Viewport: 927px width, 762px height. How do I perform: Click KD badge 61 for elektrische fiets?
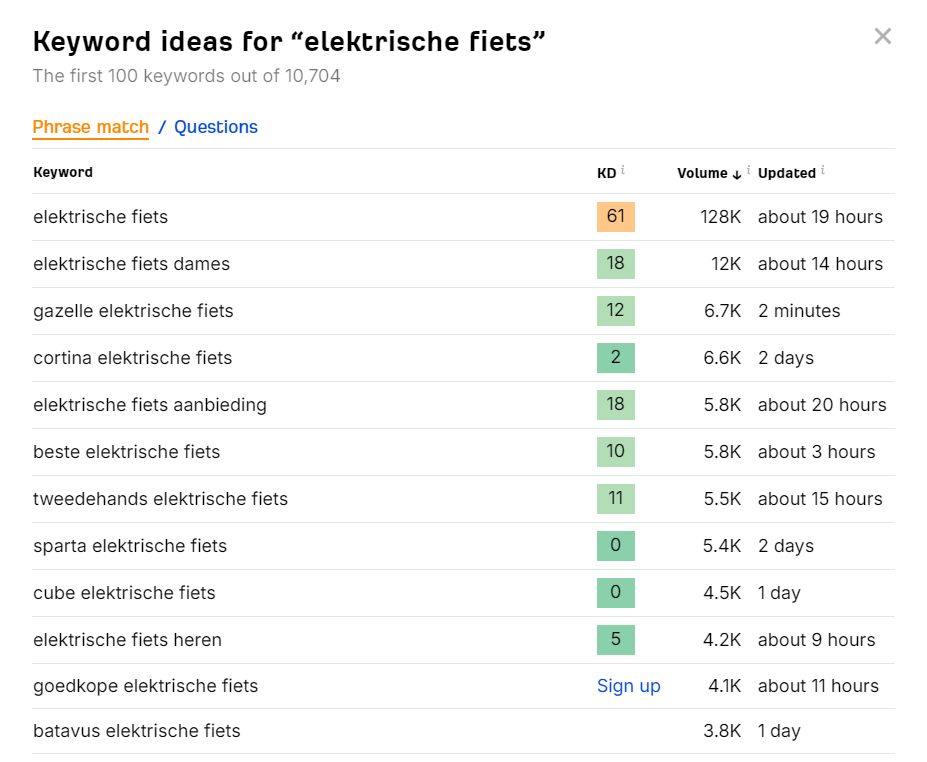(615, 216)
